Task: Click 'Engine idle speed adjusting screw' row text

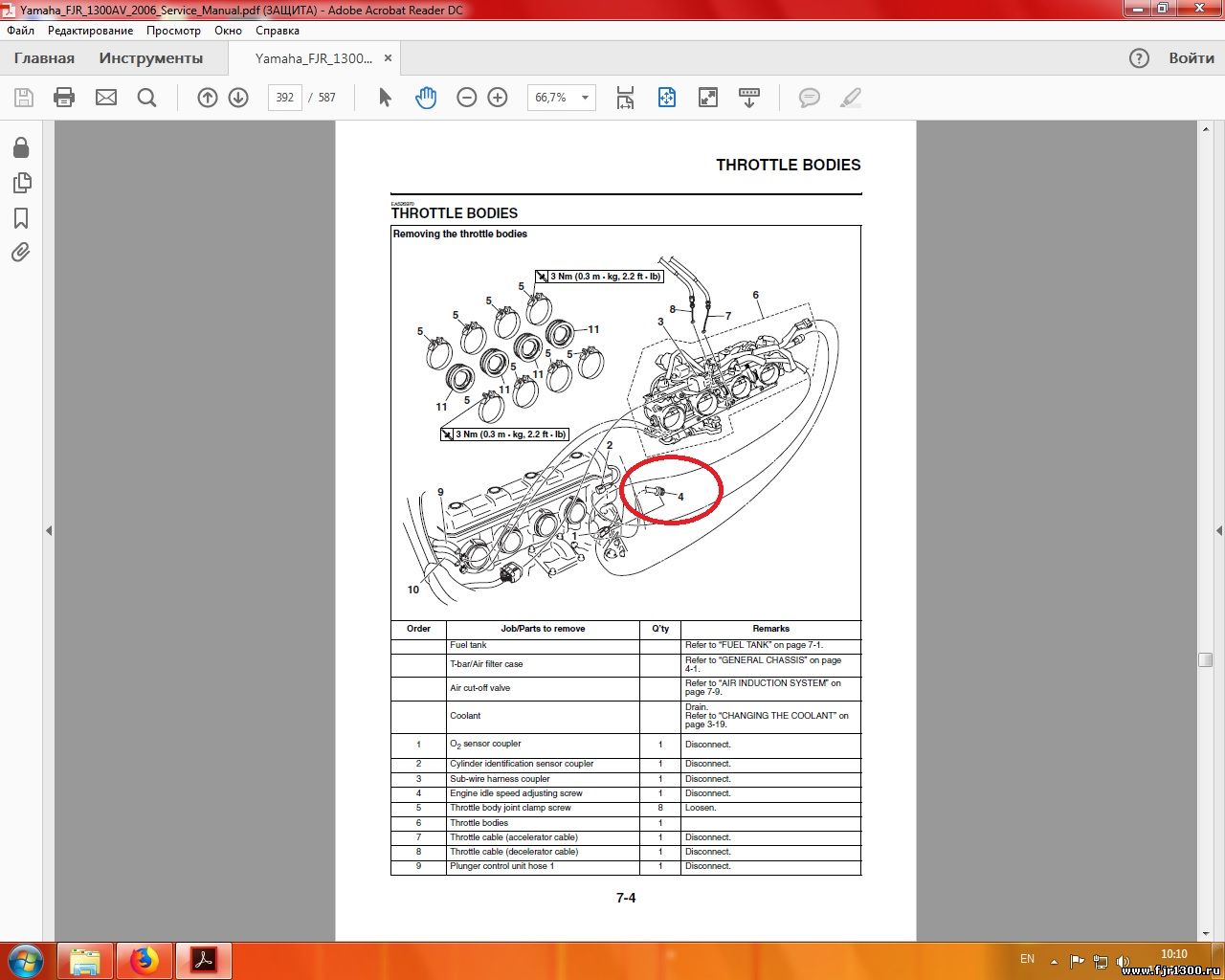Action: click(x=516, y=793)
